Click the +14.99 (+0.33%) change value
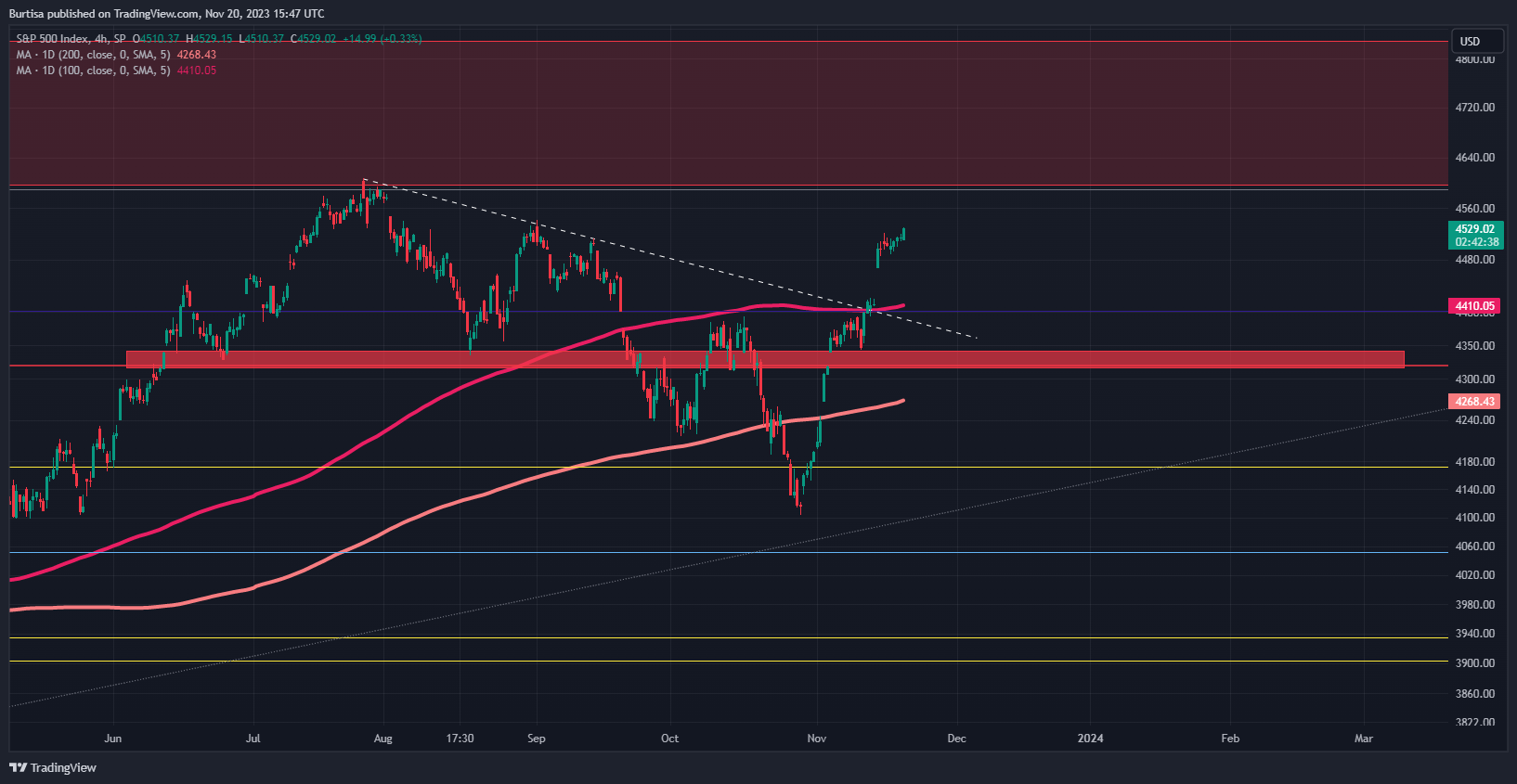1517x784 pixels. tap(382, 39)
